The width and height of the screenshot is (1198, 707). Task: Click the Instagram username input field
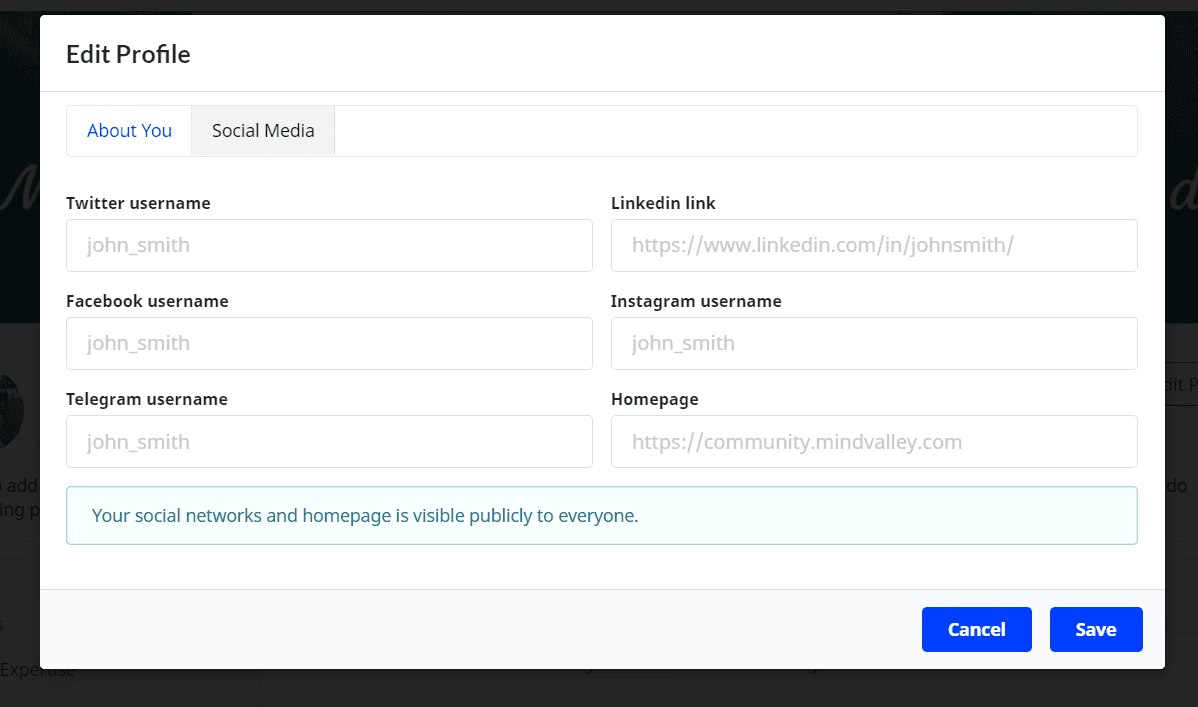[874, 343]
